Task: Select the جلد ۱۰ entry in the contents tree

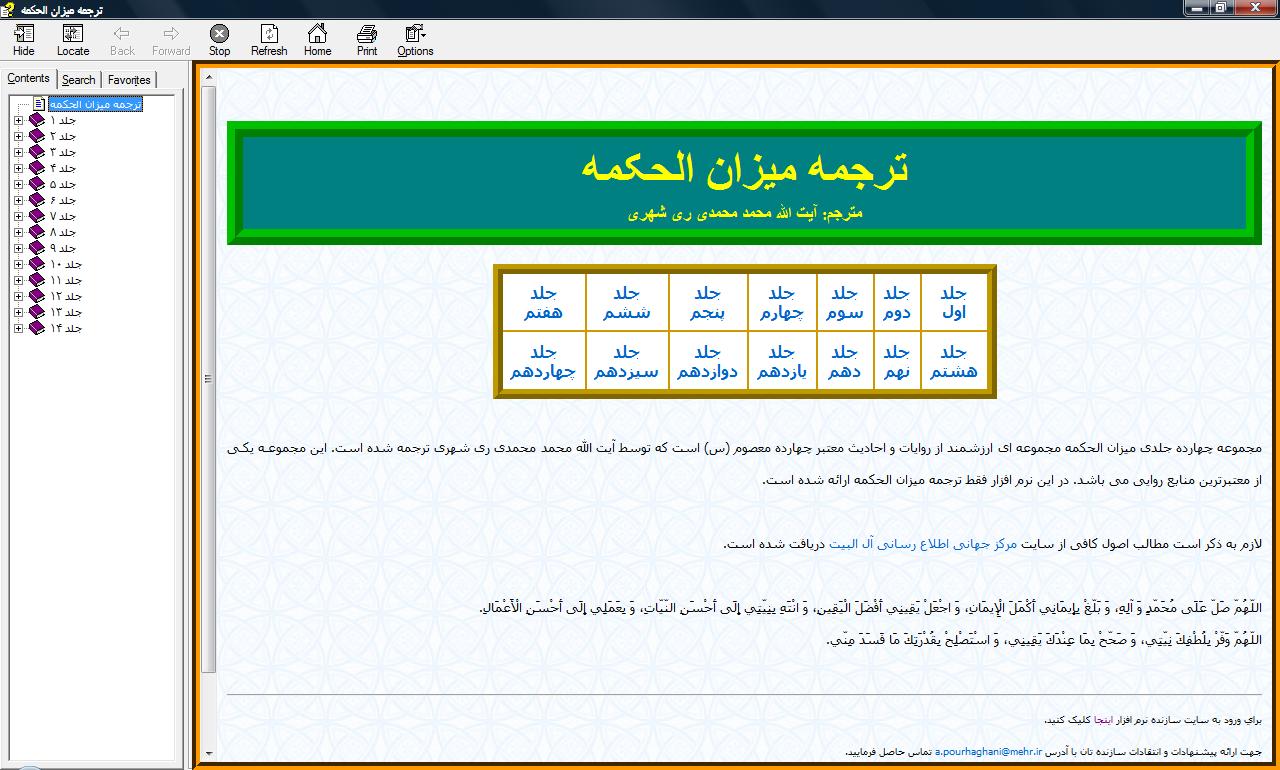Action: [x=64, y=264]
